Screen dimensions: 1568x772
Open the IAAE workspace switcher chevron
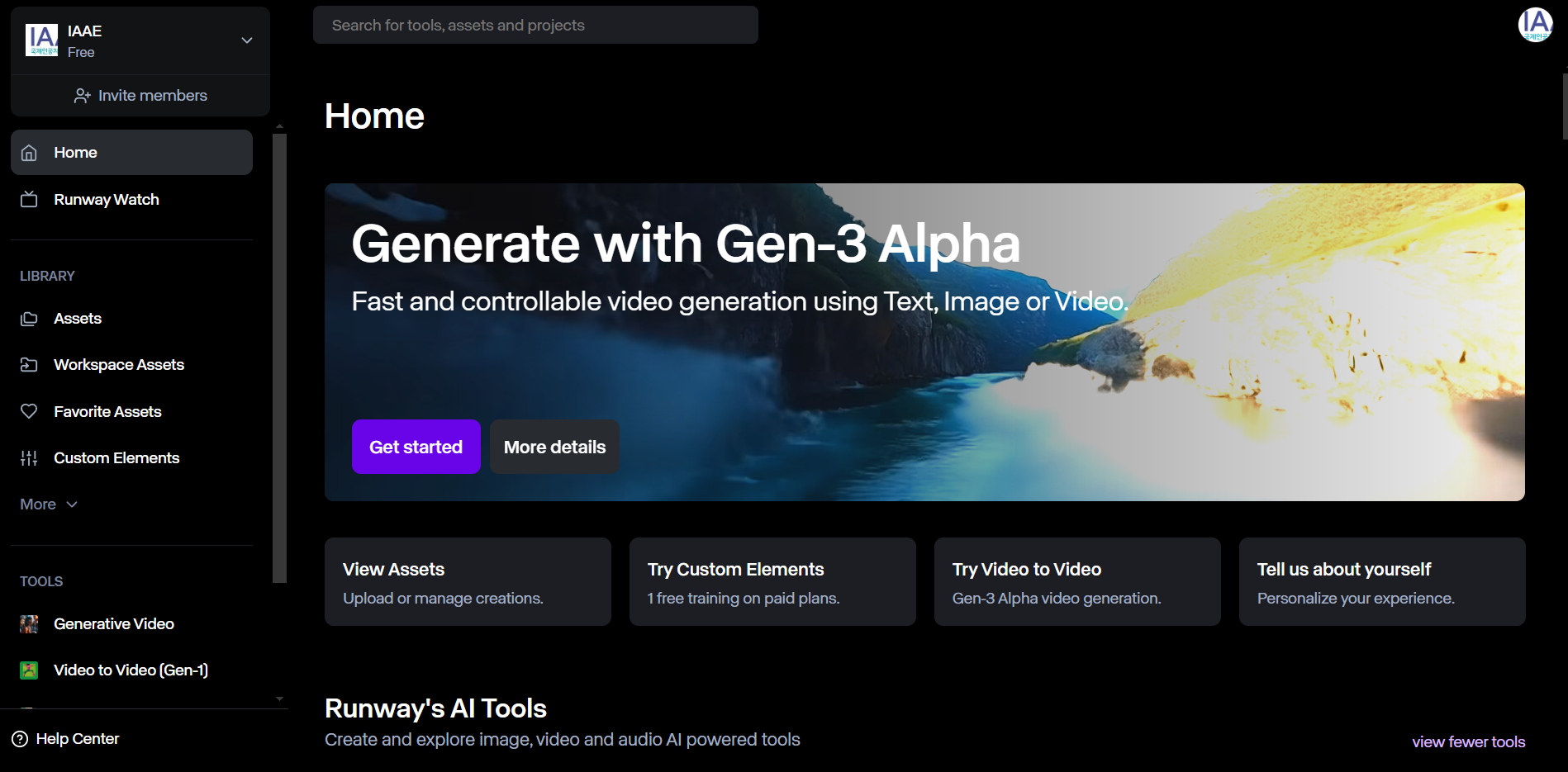point(246,40)
